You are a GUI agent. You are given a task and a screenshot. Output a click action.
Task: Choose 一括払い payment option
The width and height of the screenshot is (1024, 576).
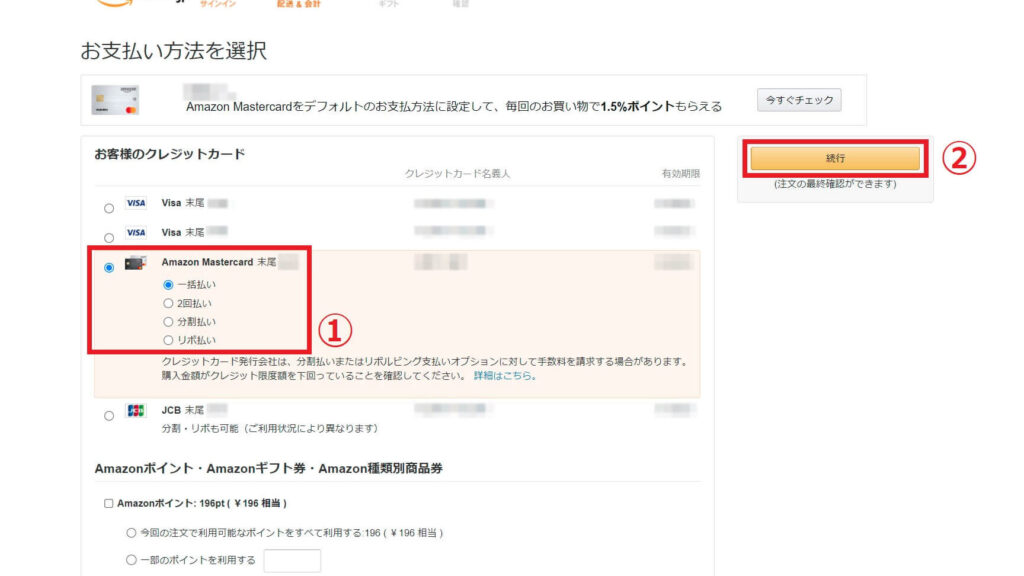point(168,285)
